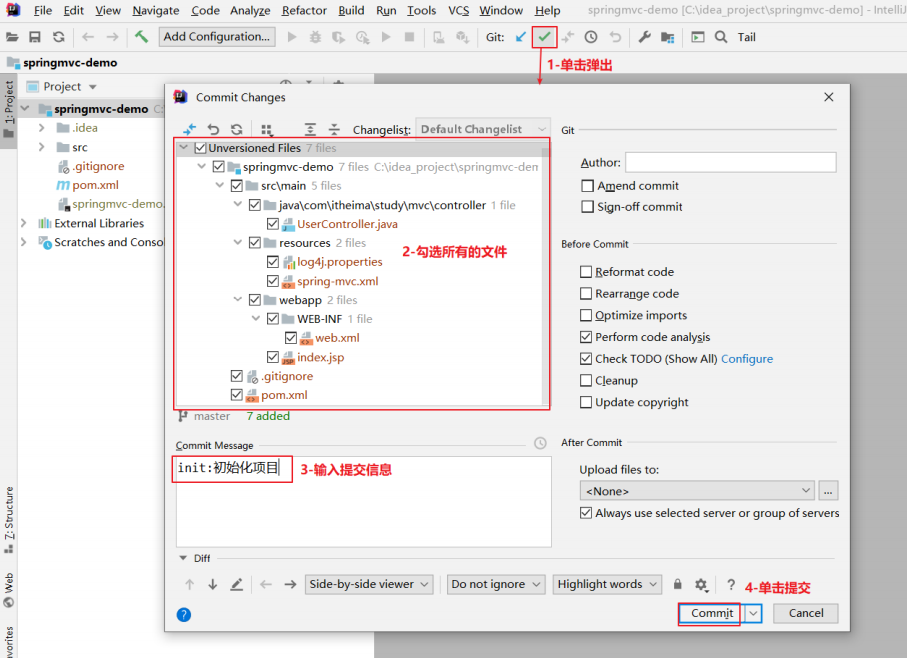Click the Open folder icon in toolbar
907x658 pixels.
(12, 37)
